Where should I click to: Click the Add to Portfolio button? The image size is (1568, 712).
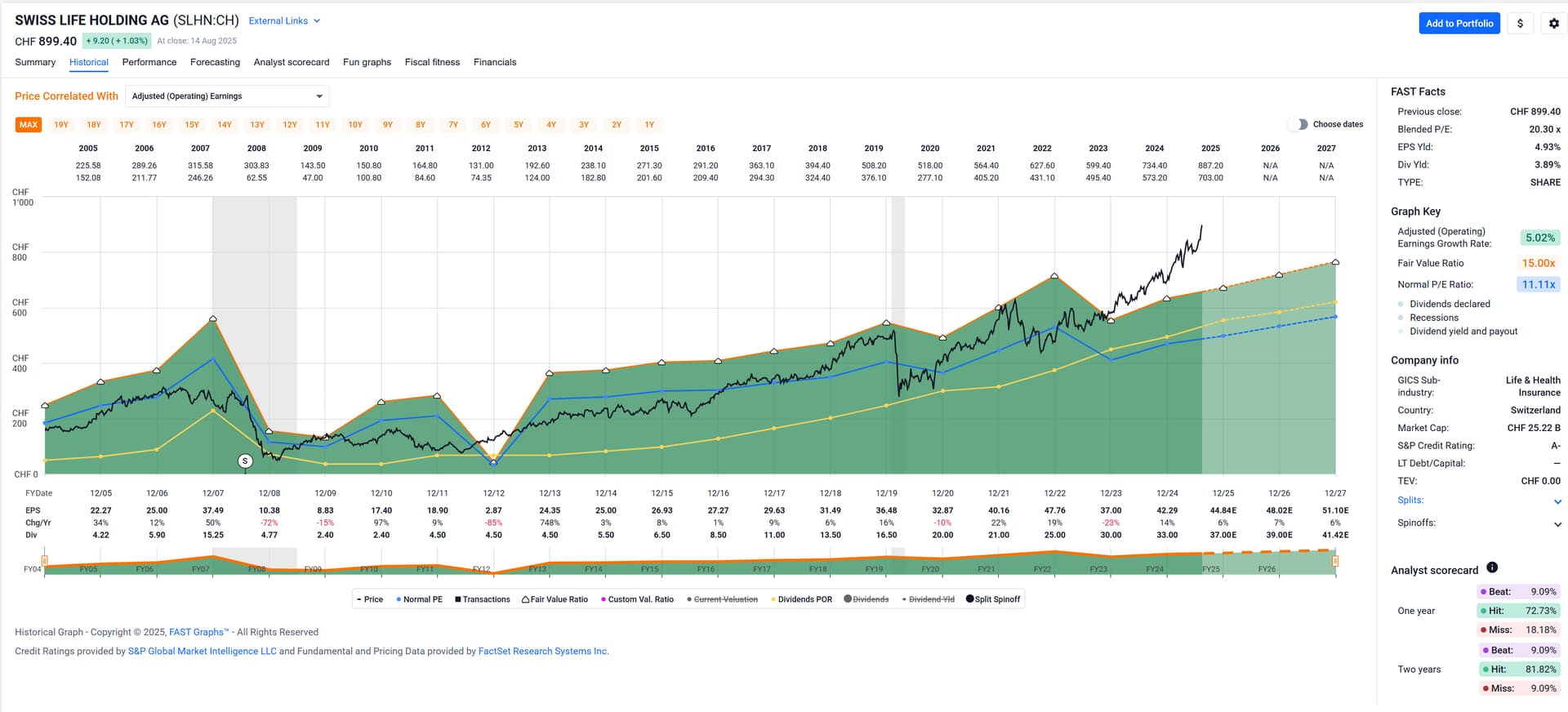(x=1459, y=24)
